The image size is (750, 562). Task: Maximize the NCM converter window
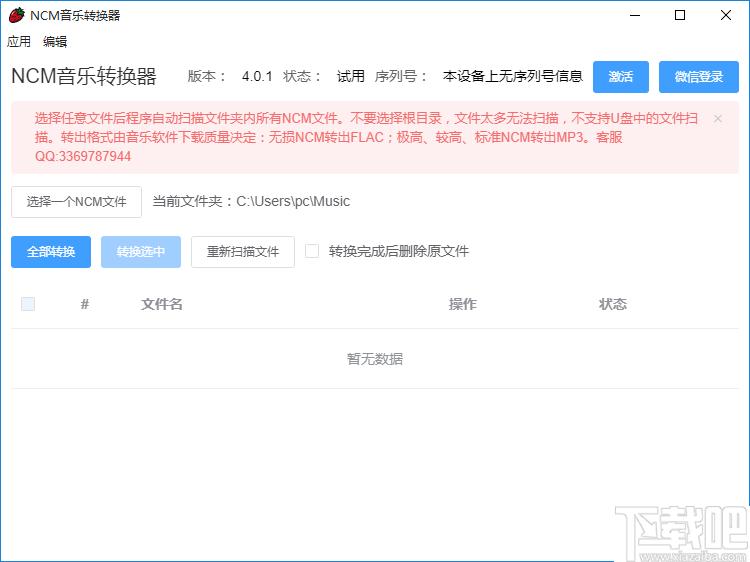pyautogui.click(x=680, y=15)
